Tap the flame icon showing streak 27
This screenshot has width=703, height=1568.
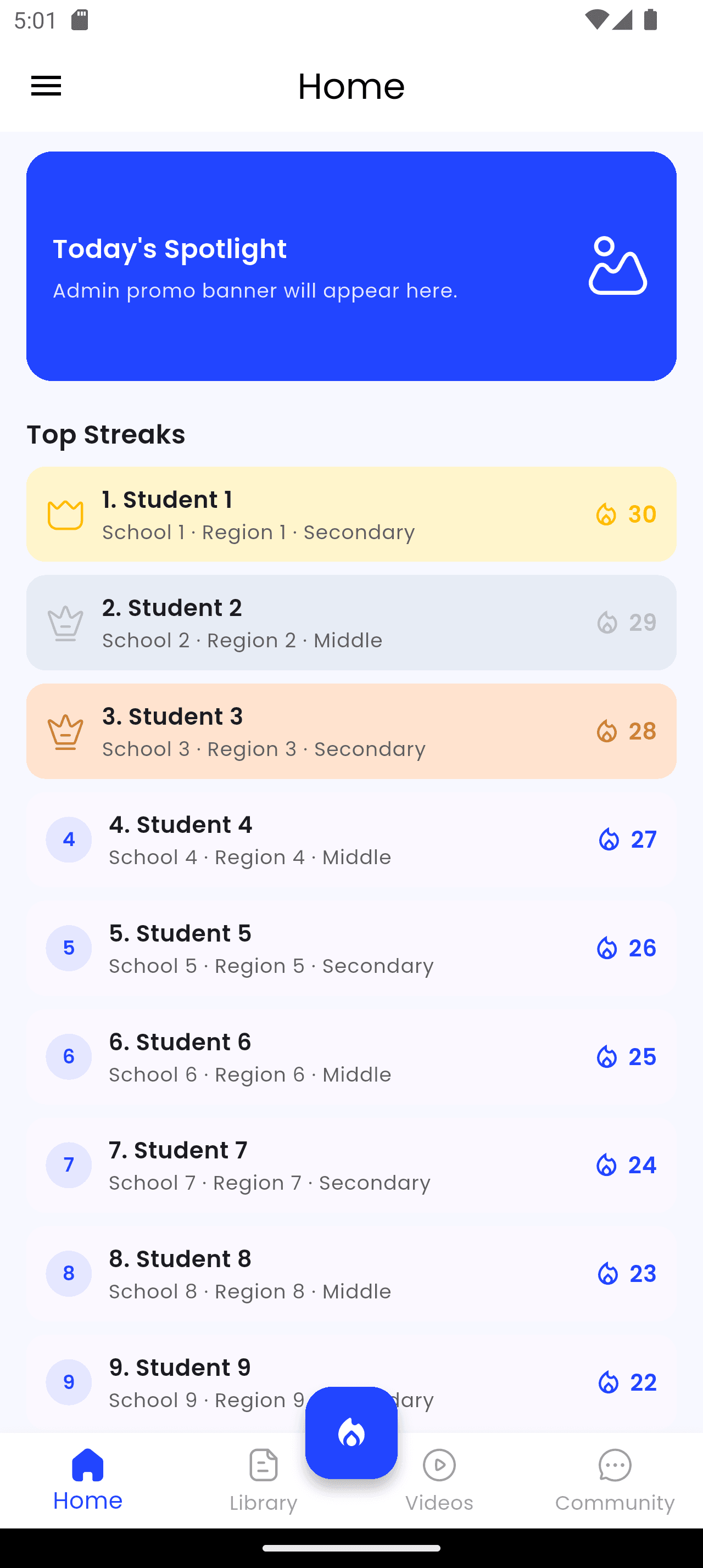point(608,839)
